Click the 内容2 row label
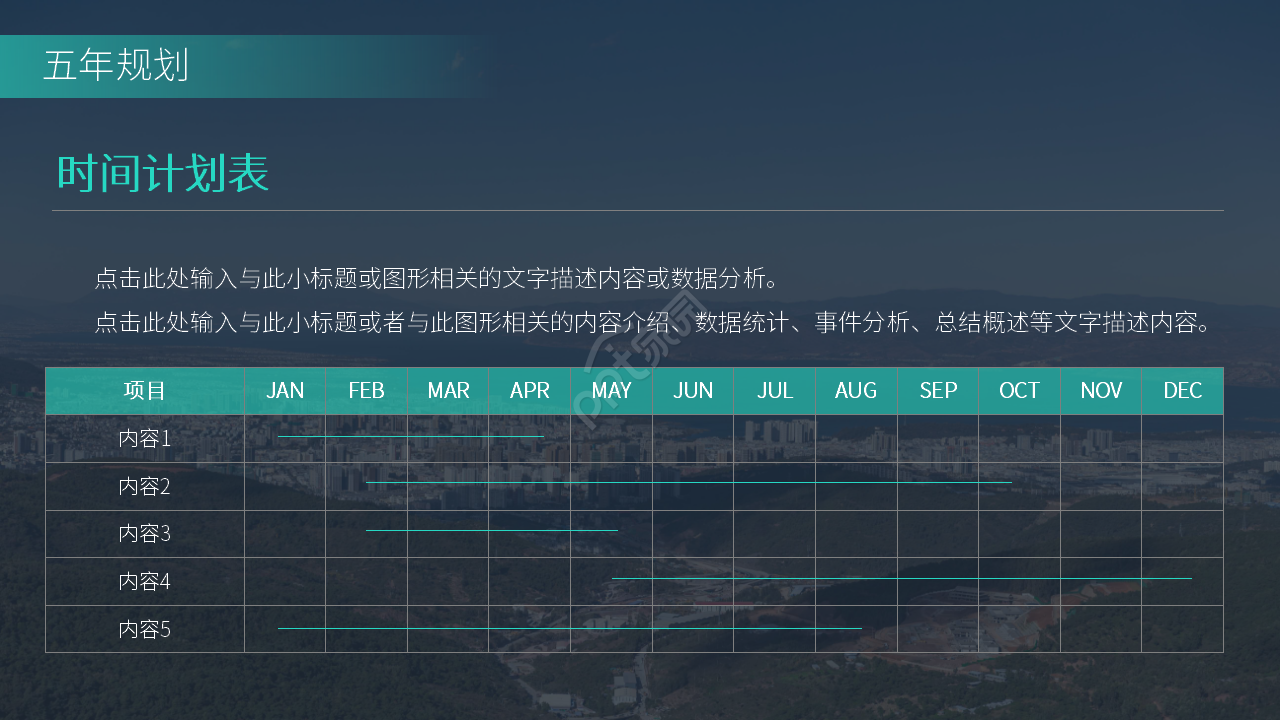This screenshot has width=1280, height=720. point(145,487)
